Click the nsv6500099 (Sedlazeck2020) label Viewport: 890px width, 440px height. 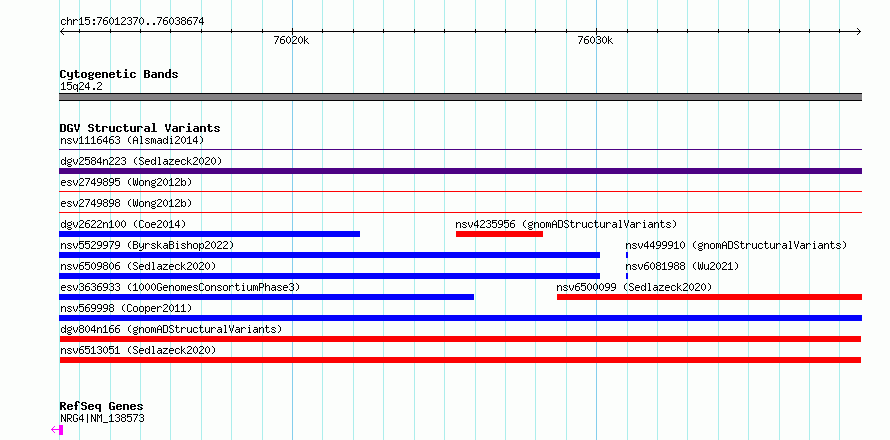(x=634, y=287)
